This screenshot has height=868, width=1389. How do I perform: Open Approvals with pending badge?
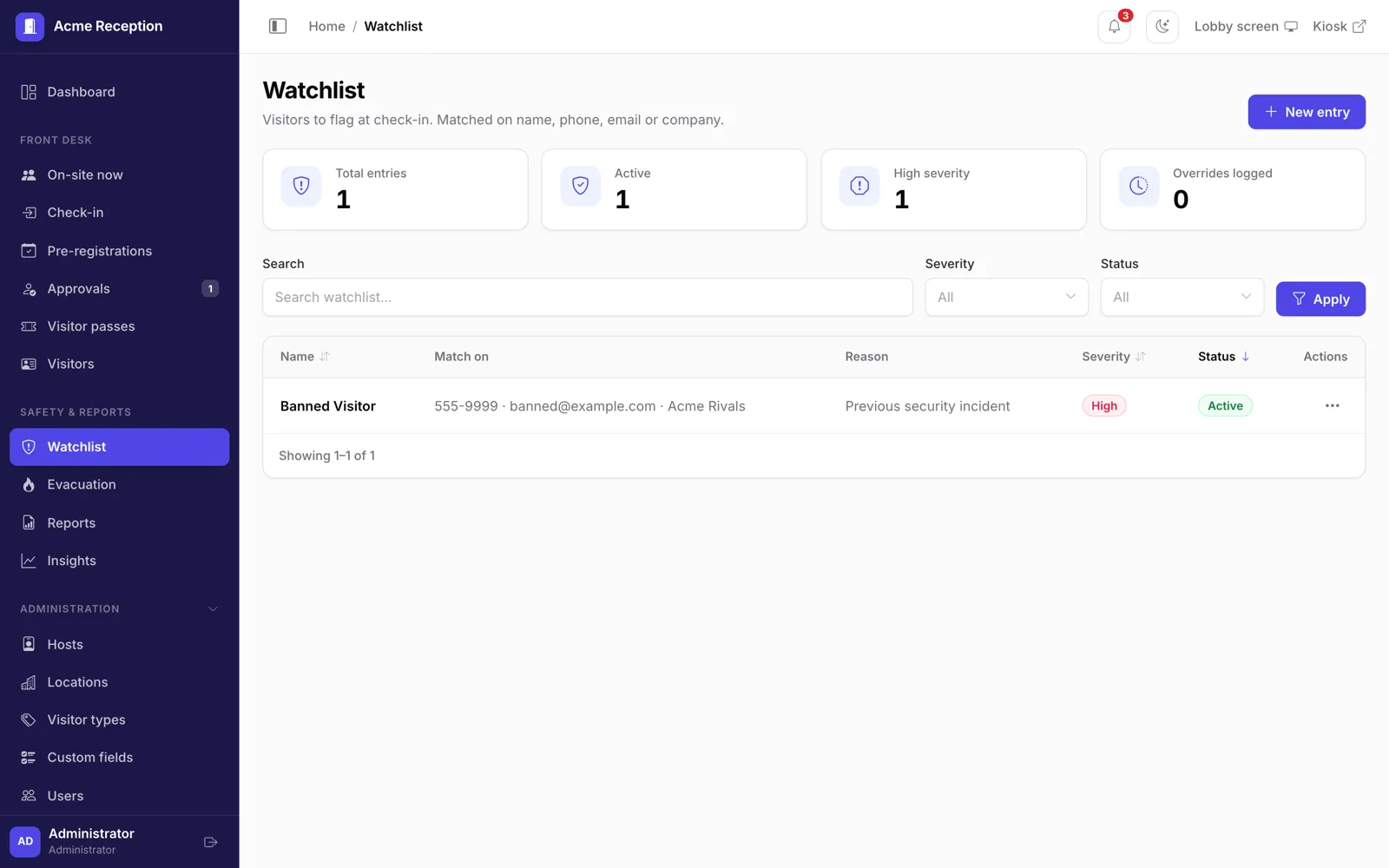point(119,288)
